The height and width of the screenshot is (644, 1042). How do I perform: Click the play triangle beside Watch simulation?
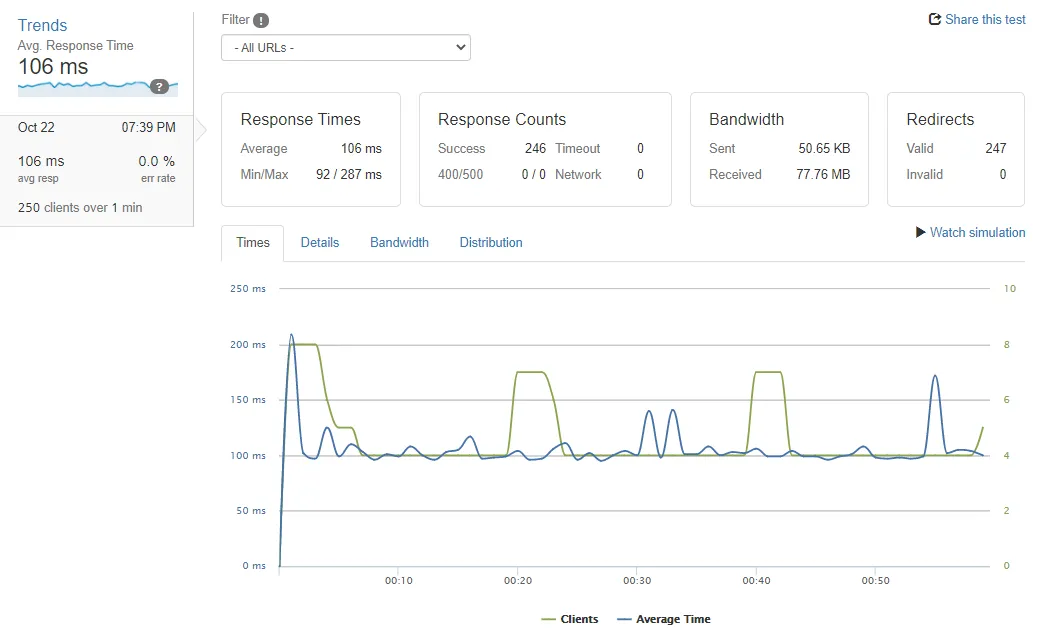pos(919,232)
